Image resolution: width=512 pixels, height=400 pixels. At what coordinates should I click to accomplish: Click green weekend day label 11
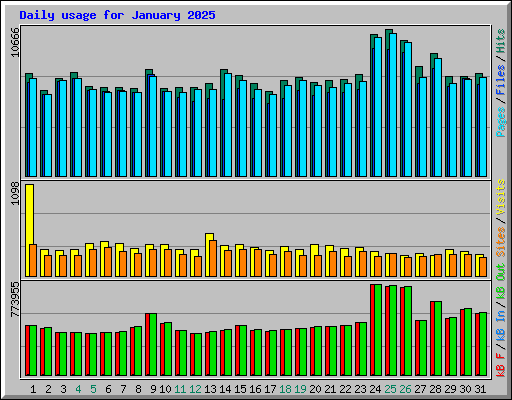(180, 389)
